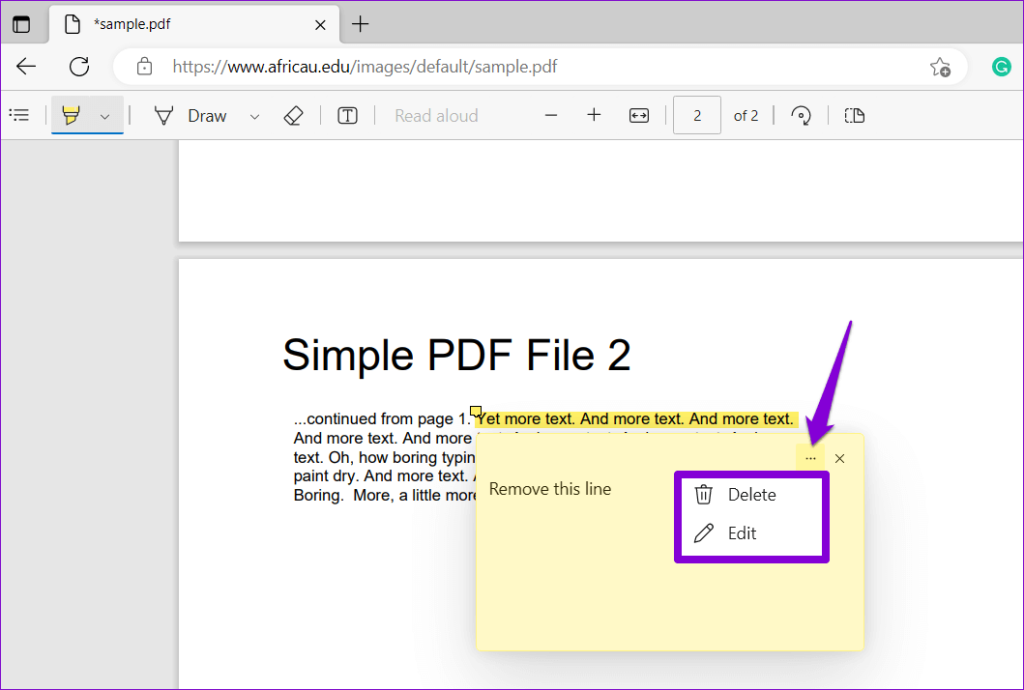Viewport: 1024px width, 690px height.
Task: Rotate the PDF page
Action: click(800, 115)
